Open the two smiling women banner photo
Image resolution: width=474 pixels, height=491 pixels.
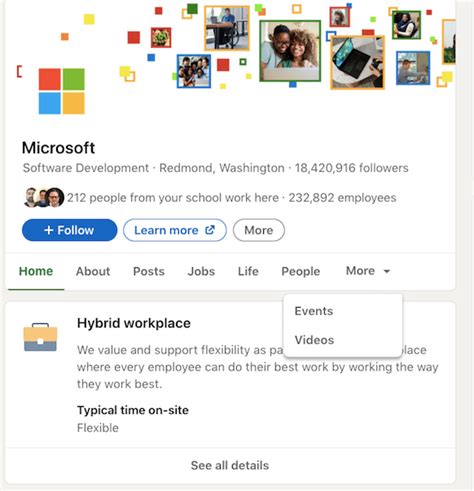290,51
